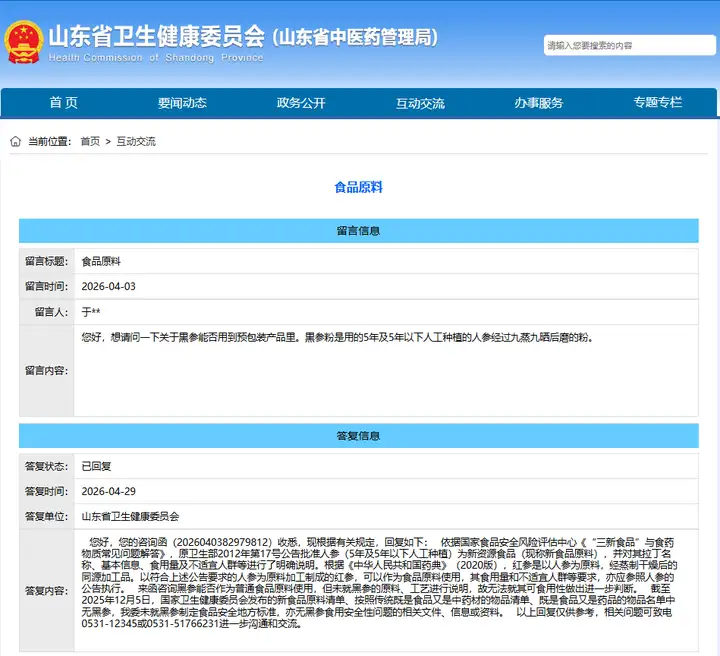Click the reply date 2026-04-29
The height and width of the screenshot is (656, 720).
pyautogui.click(x=108, y=491)
